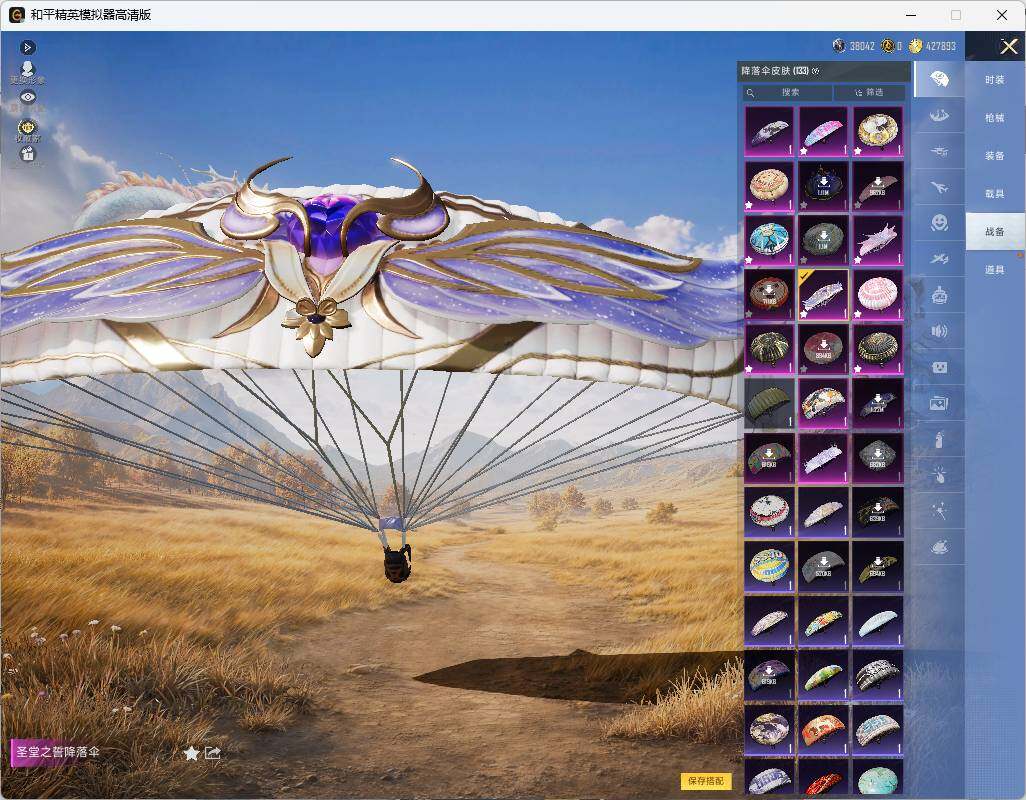Select the currently equipped checkmarked parachute
The height and width of the screenshot is (800, 1026).
(x=823, y=295)
